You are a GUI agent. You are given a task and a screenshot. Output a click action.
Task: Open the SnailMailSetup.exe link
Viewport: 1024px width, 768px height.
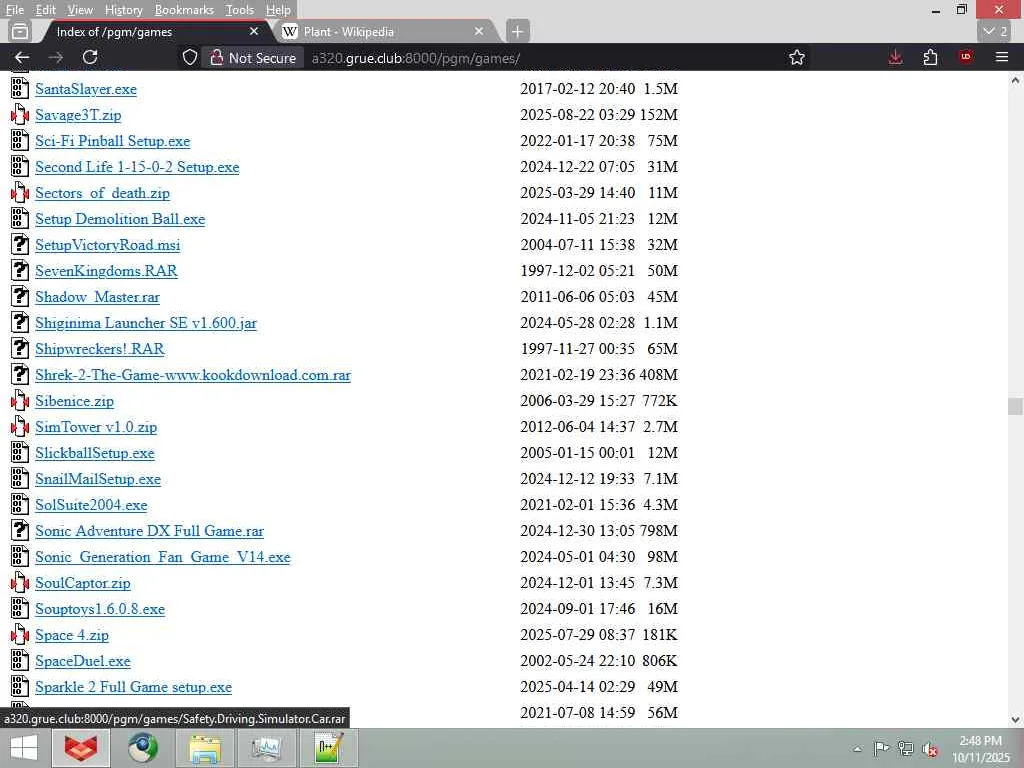click(98, 479)
